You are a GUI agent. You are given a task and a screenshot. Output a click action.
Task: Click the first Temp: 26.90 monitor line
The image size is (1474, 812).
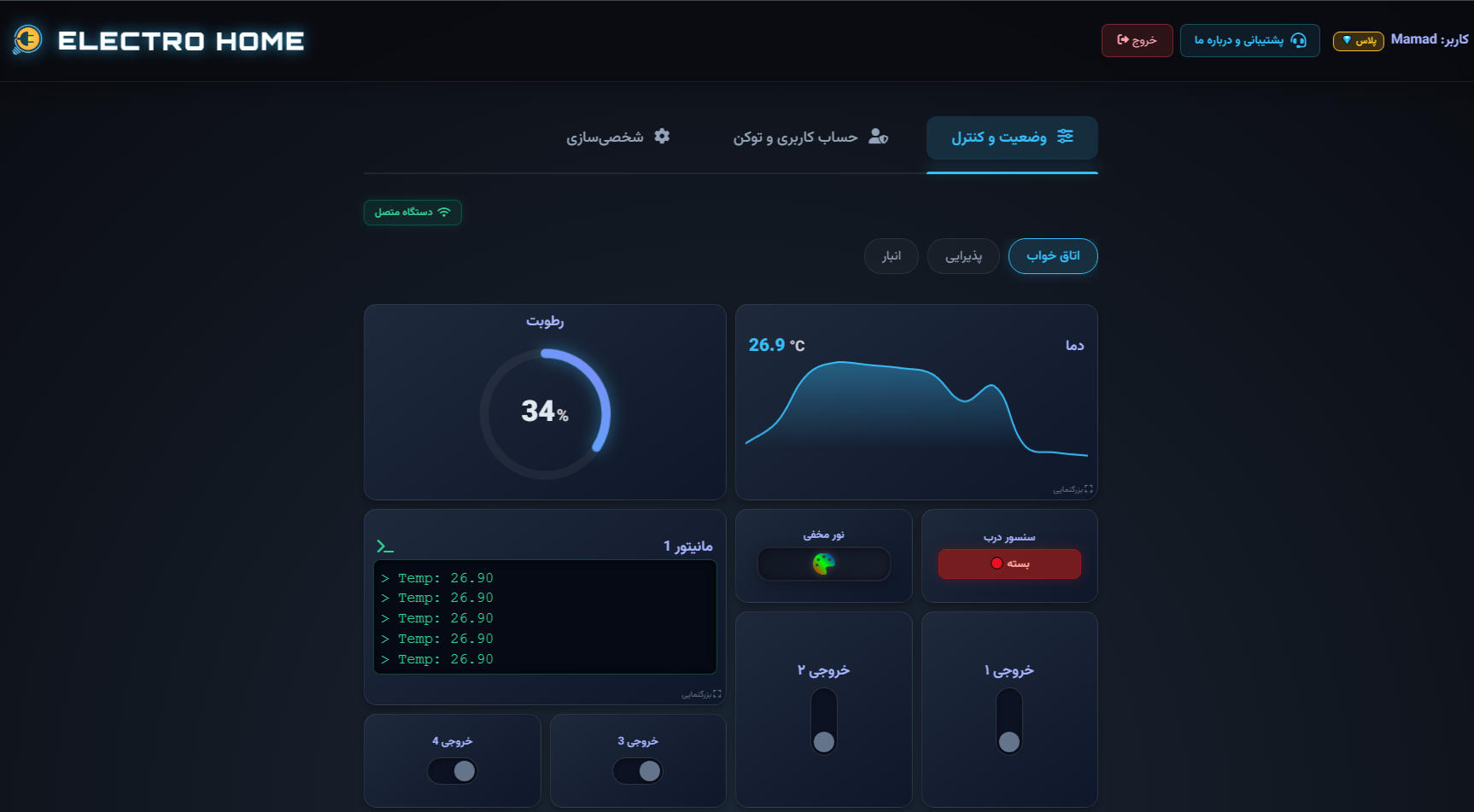click(x=437, y=578)
